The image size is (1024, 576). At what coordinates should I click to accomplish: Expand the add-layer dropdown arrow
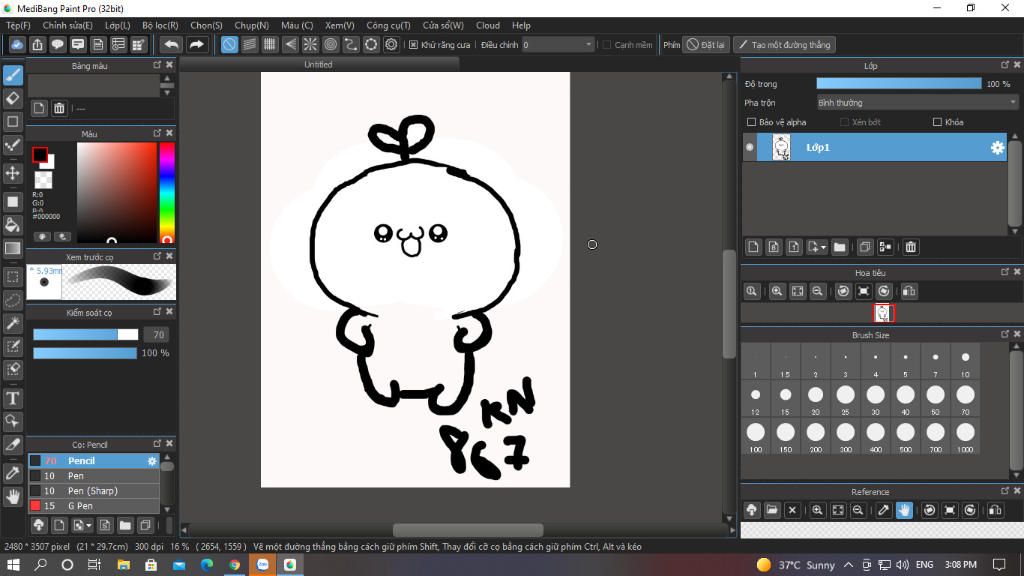tap(823, 248)
